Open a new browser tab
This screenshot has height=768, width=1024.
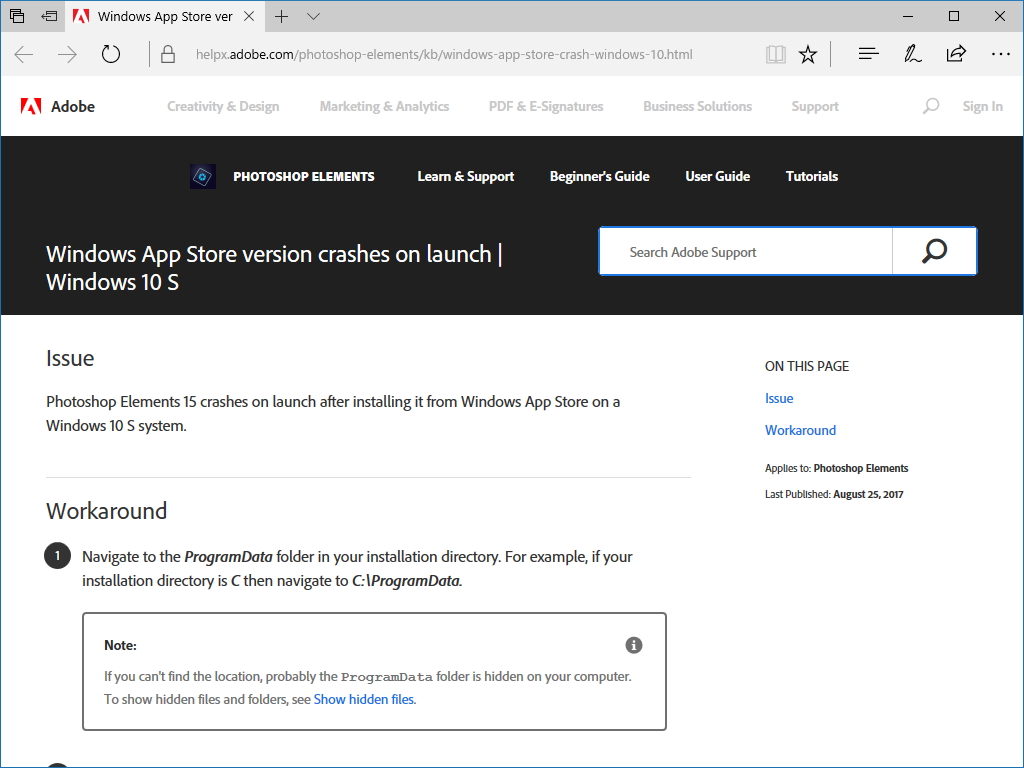[282, 17]
